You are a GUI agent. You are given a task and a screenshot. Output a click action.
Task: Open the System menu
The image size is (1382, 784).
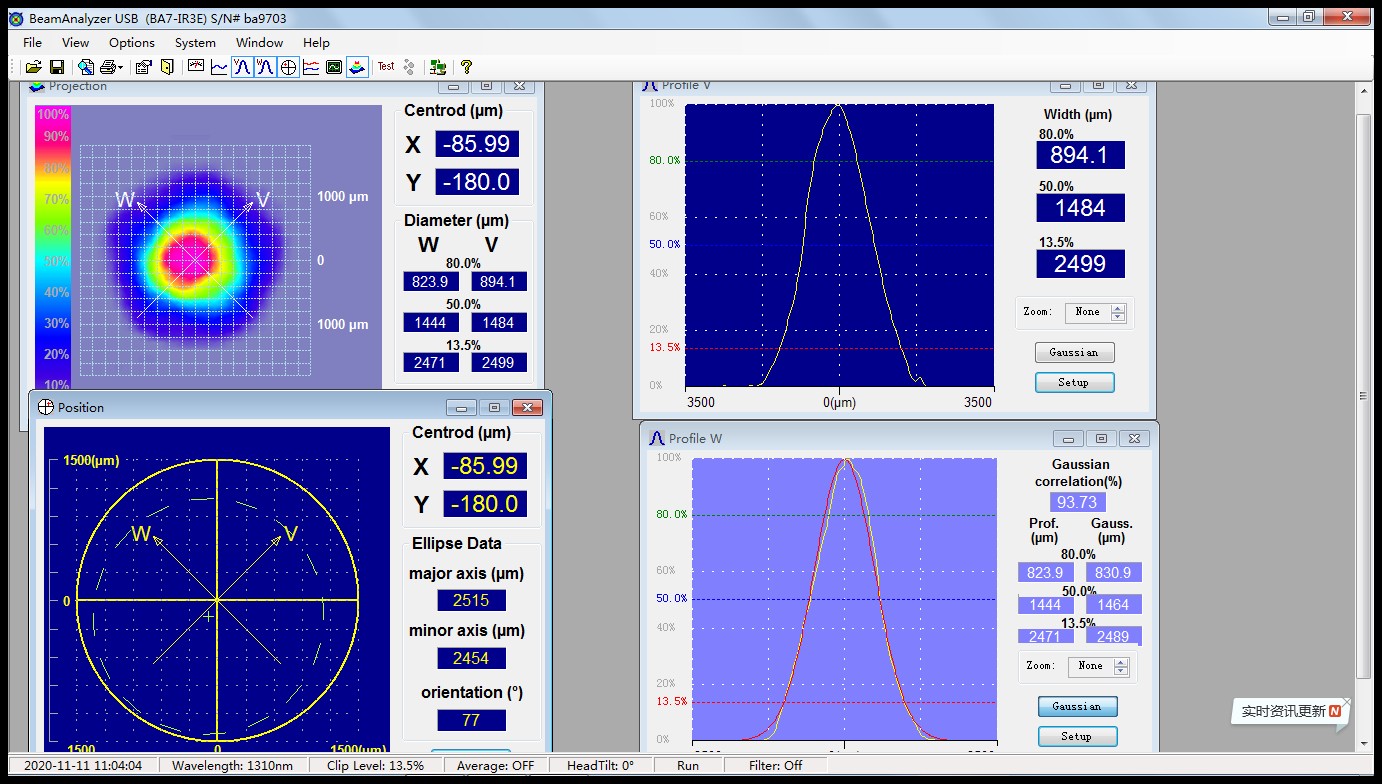tap(195, 43)
